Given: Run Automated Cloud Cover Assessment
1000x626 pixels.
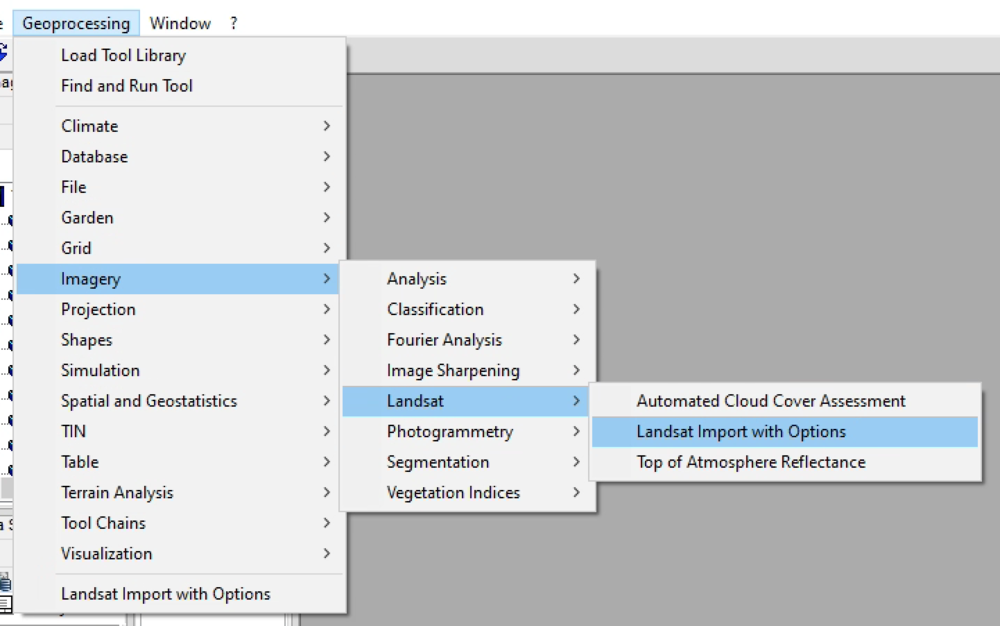Looking at the screenshot, I should 771,401.
